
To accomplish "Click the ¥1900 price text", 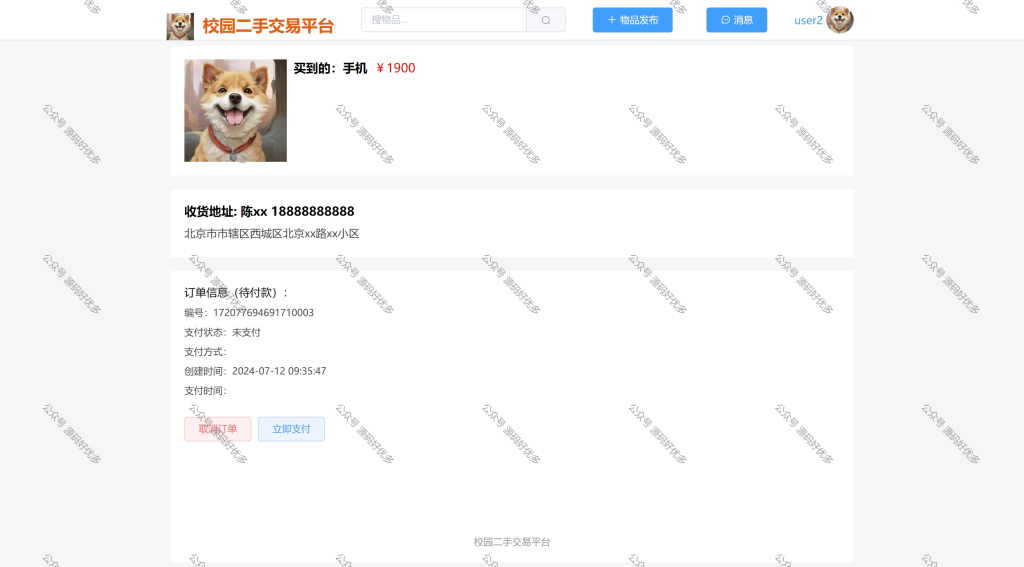I will click(x=396, y=68).
